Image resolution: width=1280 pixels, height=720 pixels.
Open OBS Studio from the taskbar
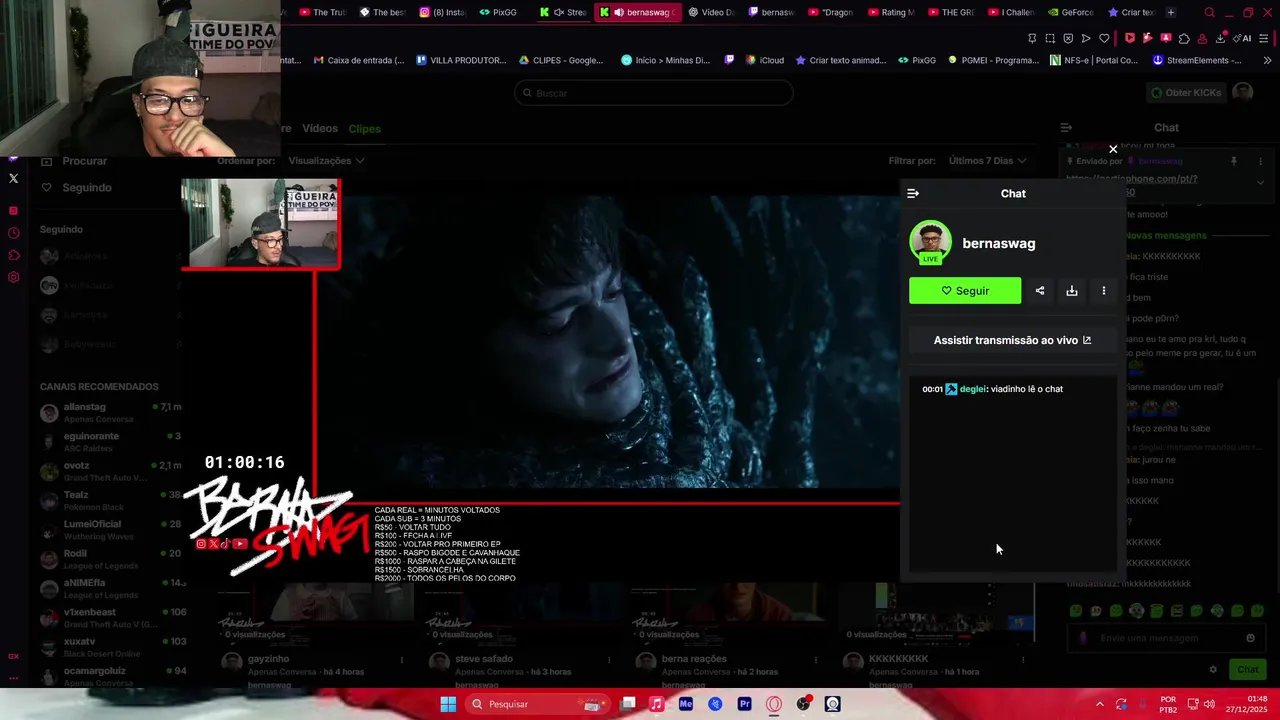pos(803,704)
